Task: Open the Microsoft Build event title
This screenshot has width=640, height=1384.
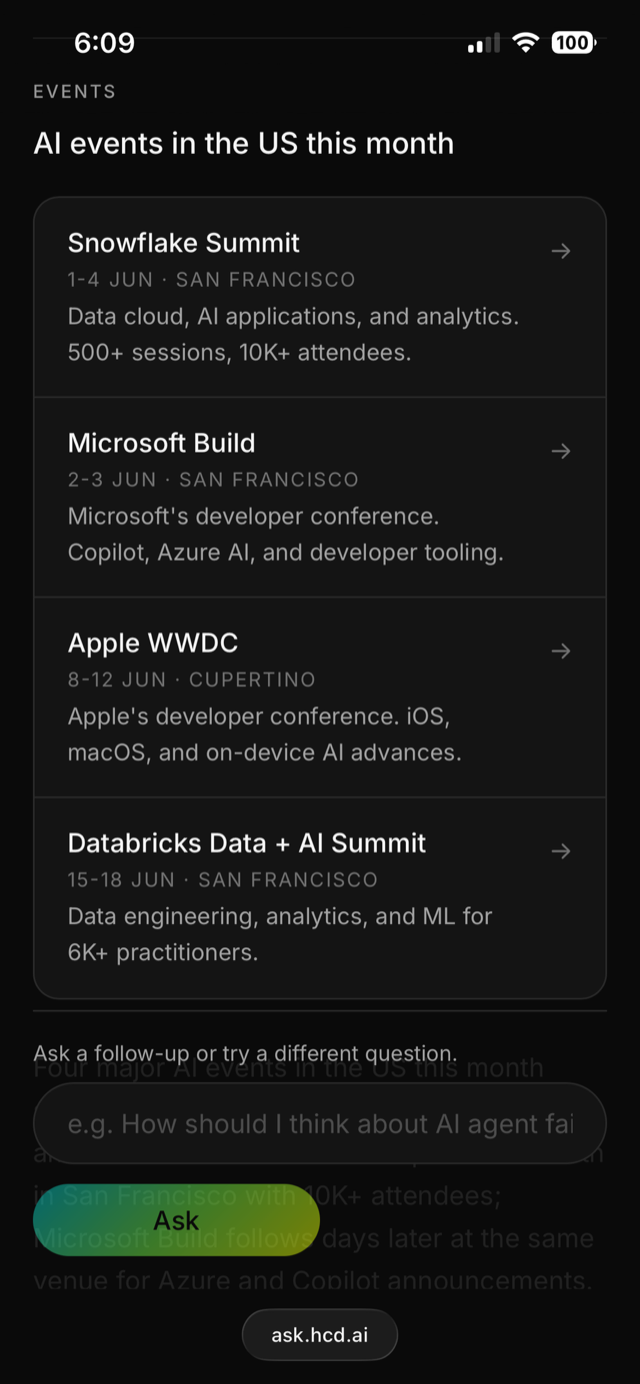Action: [x=161, y=443]
